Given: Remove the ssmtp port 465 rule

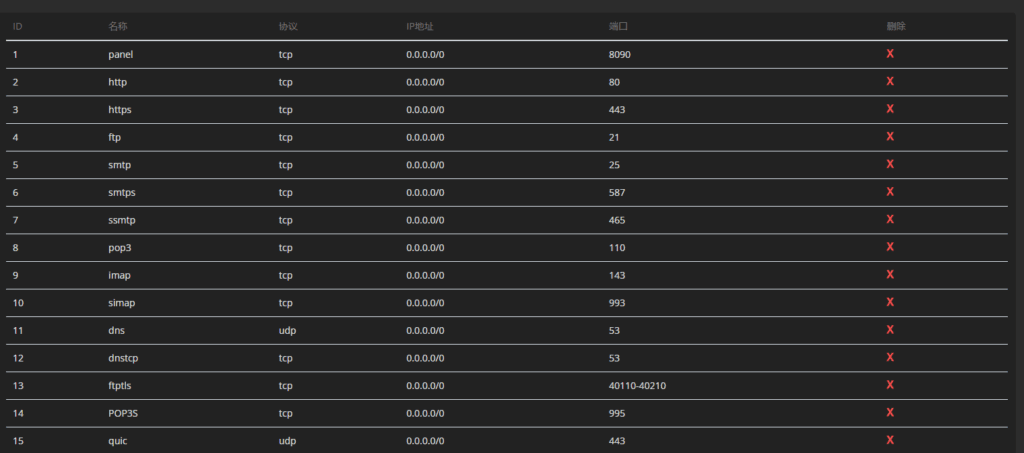Looking at the screenshot, I should tap(890, 219).
